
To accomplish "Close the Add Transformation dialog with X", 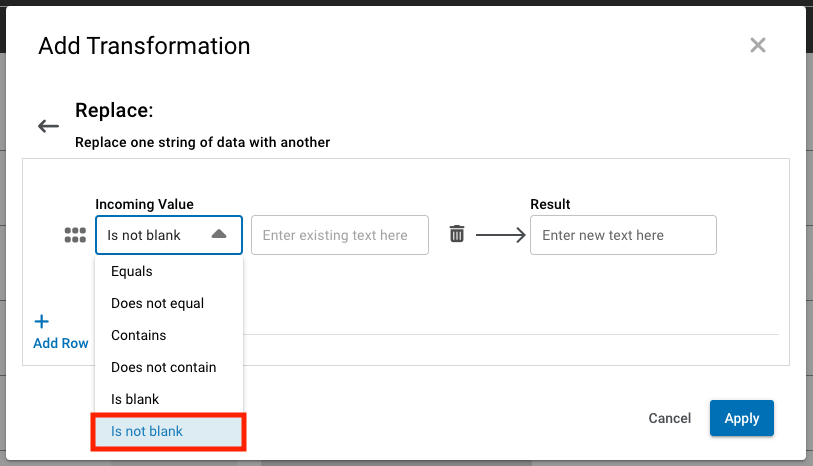I will [x=757, y=45].
